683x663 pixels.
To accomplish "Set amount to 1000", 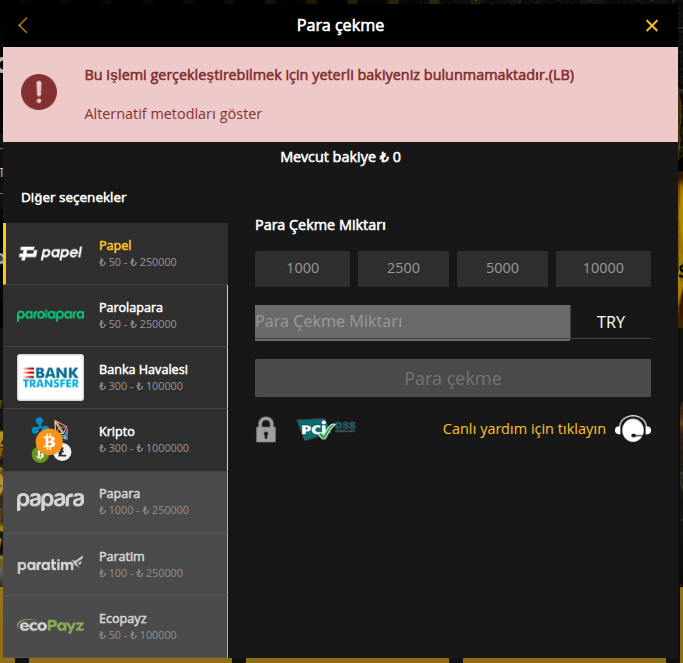I will tap(302, 268).
